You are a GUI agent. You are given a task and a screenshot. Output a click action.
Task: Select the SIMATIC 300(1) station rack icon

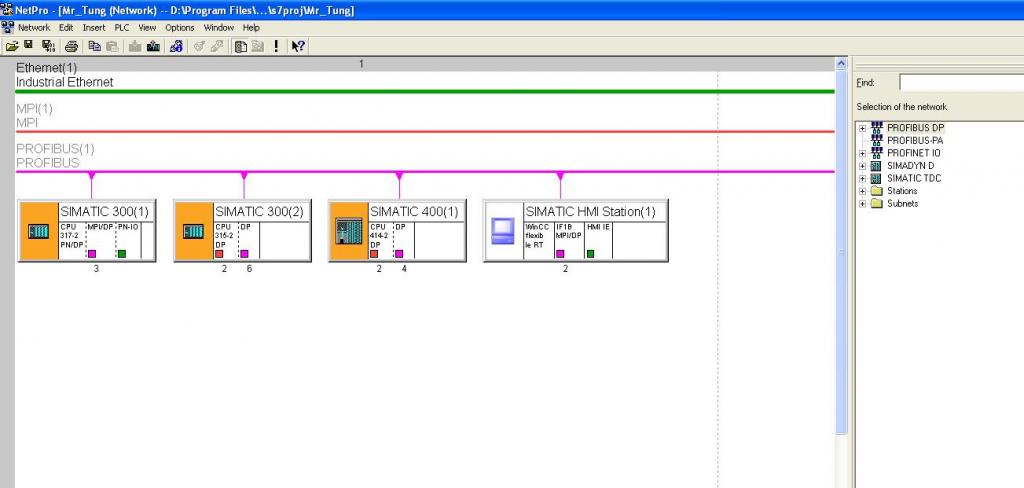click(39, 231)
